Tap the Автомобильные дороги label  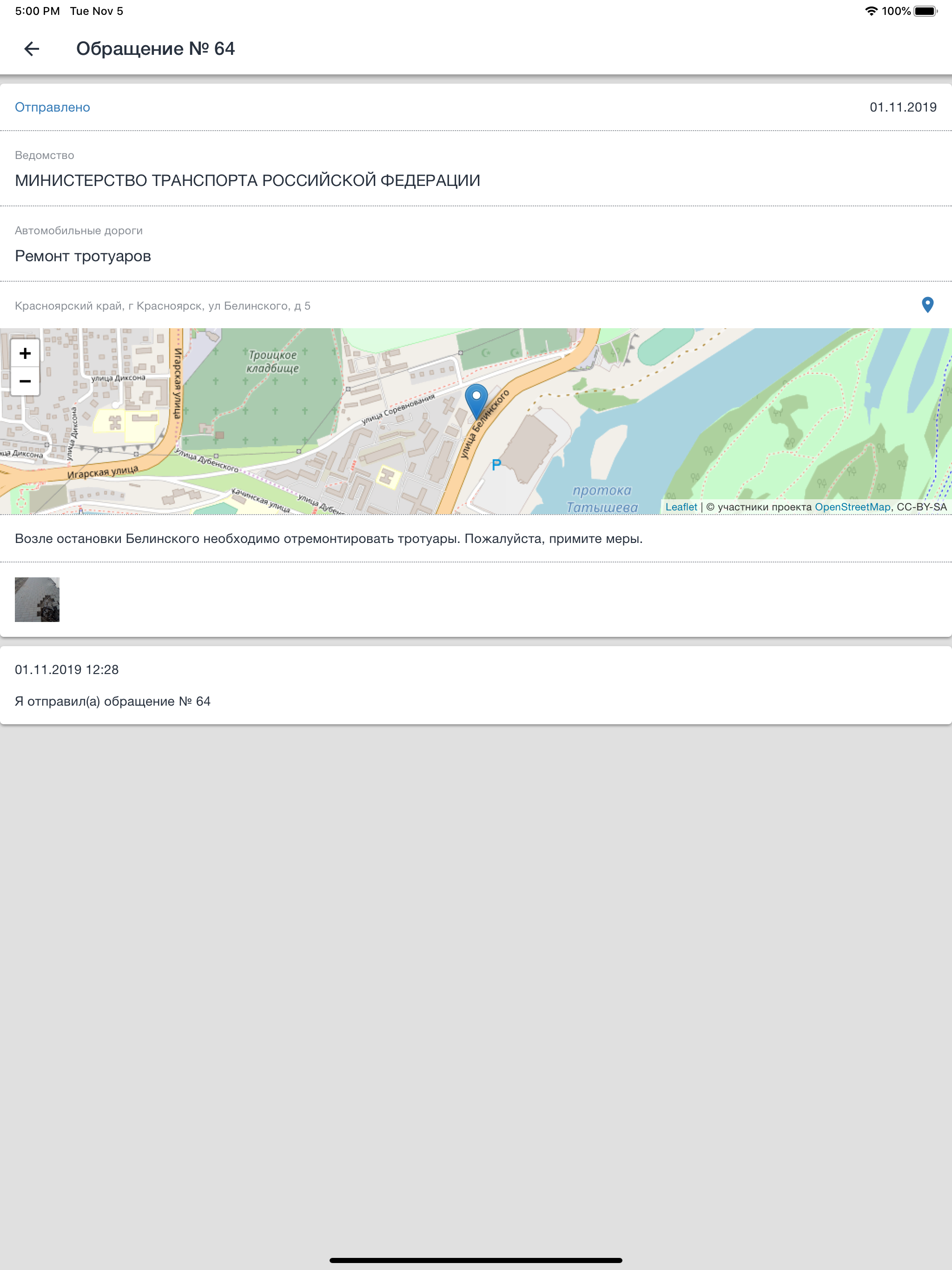79,231
